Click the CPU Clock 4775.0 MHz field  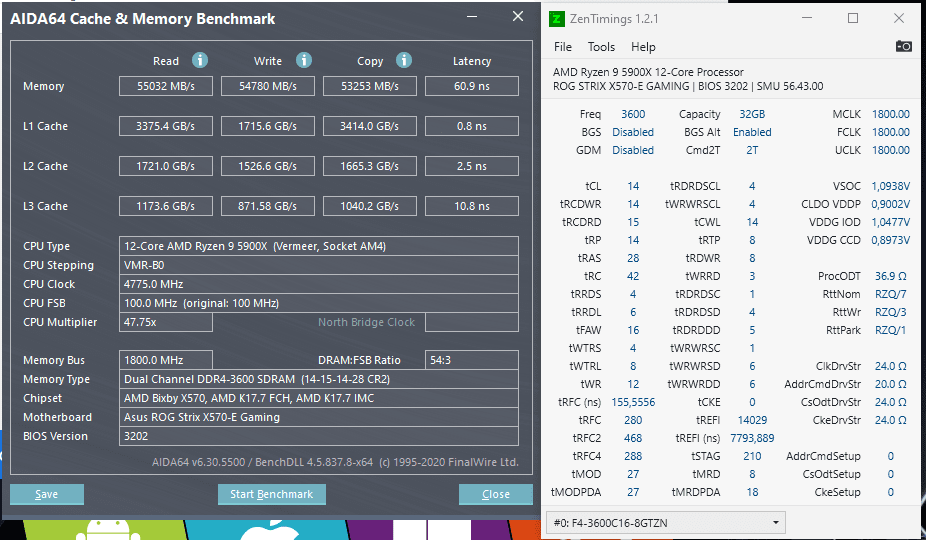tap(319, 284)
